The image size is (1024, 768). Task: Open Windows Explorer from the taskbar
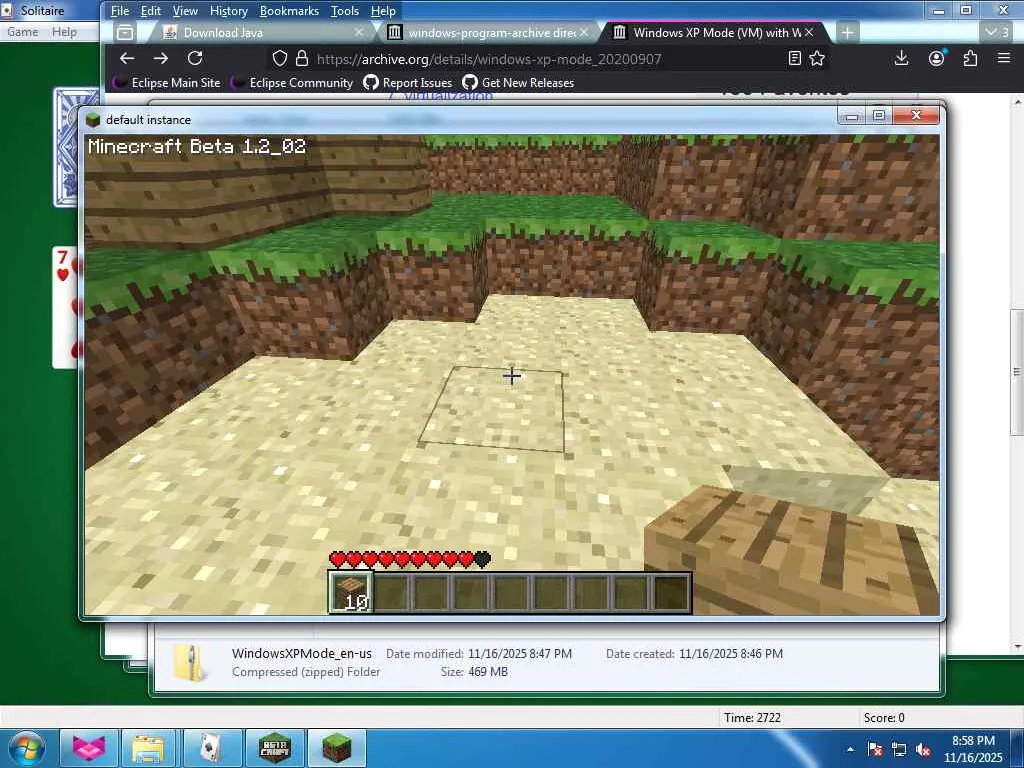pos(150,748)
